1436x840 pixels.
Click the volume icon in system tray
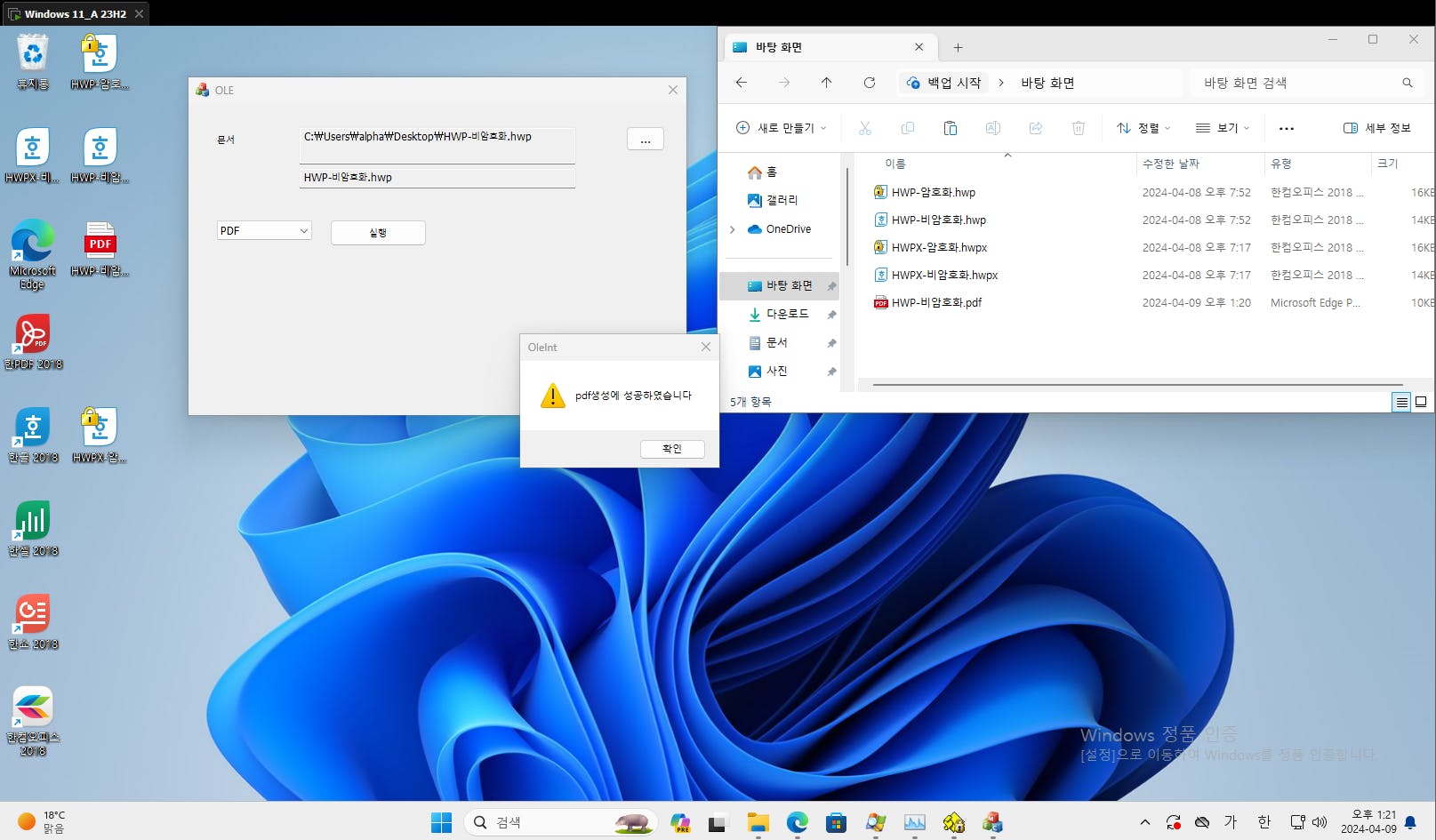[x=1320, y=822]
